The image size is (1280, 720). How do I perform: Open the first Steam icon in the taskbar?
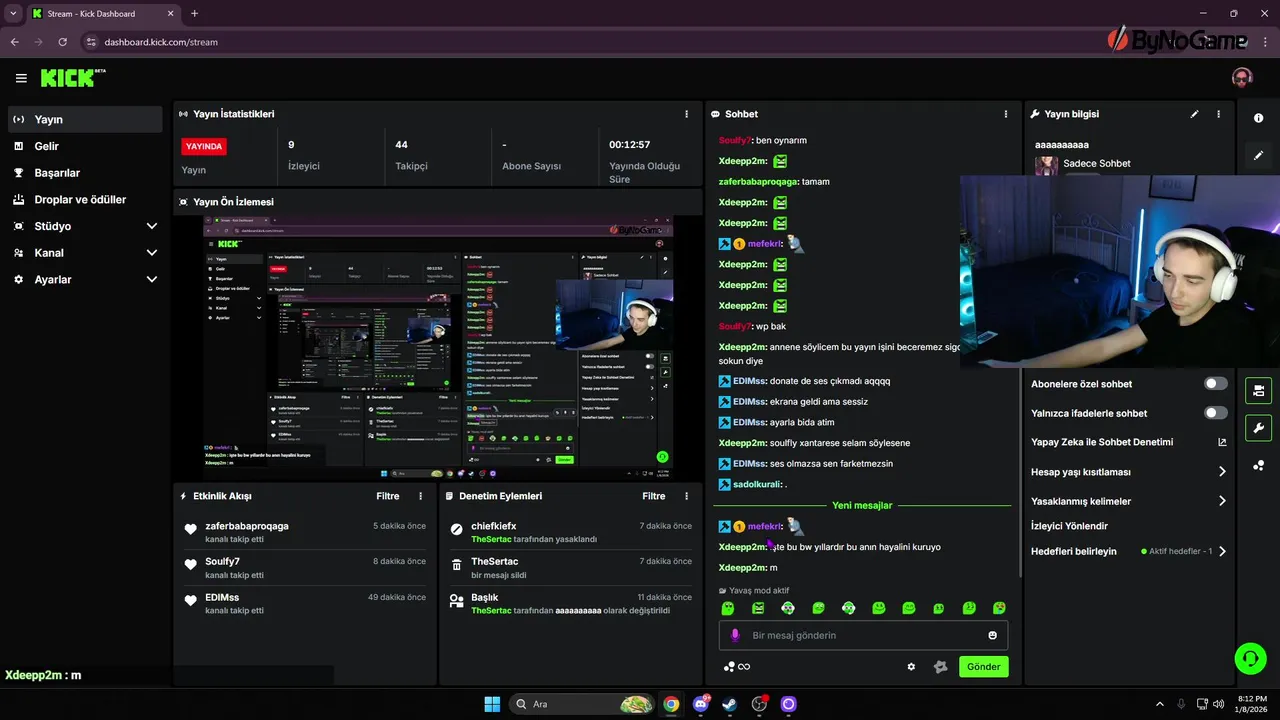(x=730, y=704)
